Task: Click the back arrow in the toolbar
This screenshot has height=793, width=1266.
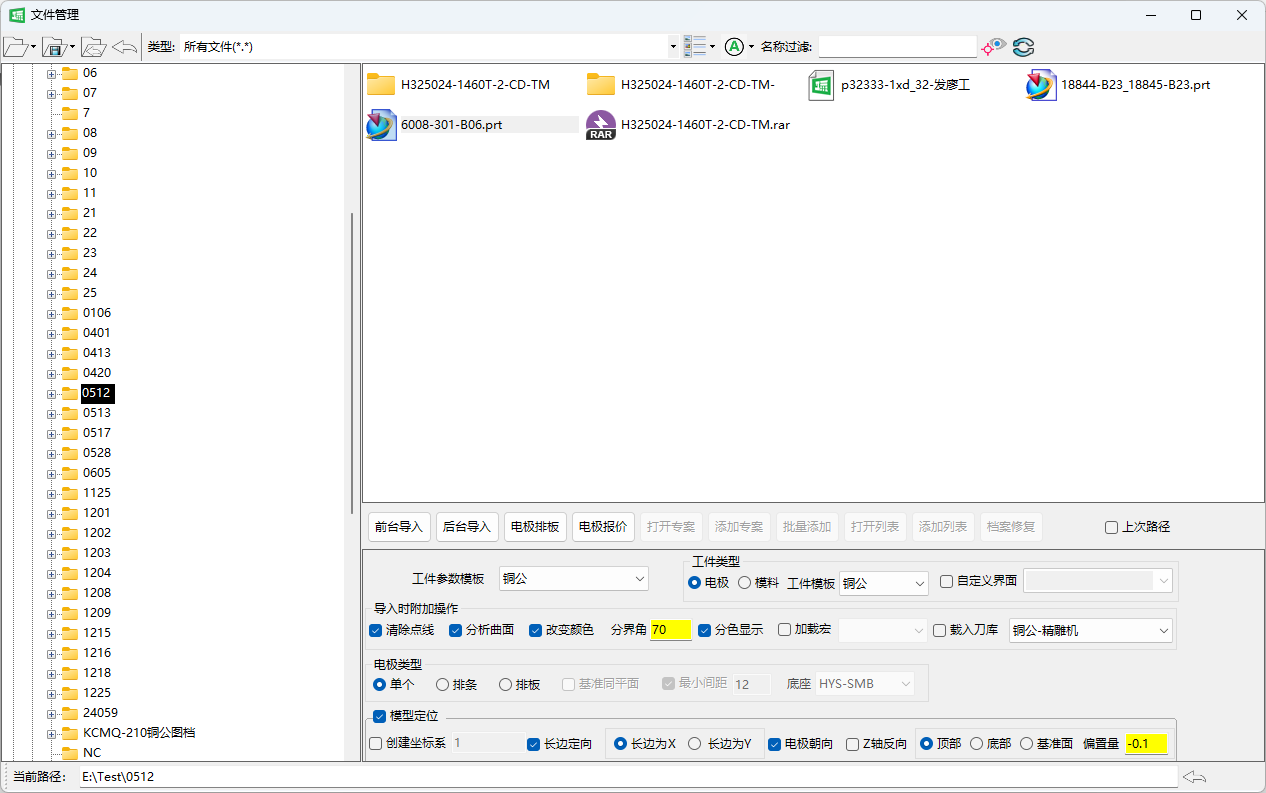Action: click(125, 47)
